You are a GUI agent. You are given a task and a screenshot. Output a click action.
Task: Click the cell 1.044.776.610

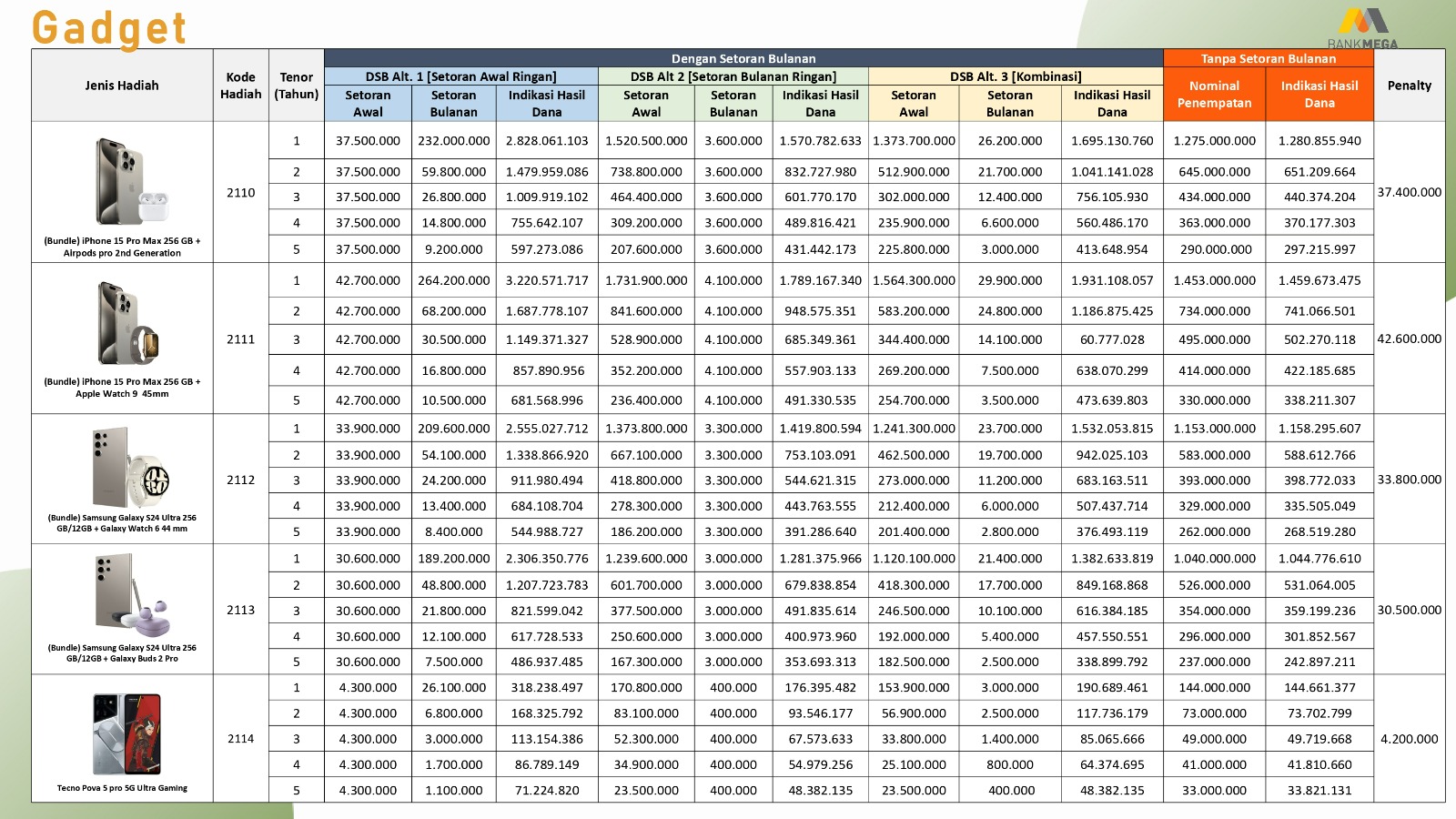(1319, 559)
